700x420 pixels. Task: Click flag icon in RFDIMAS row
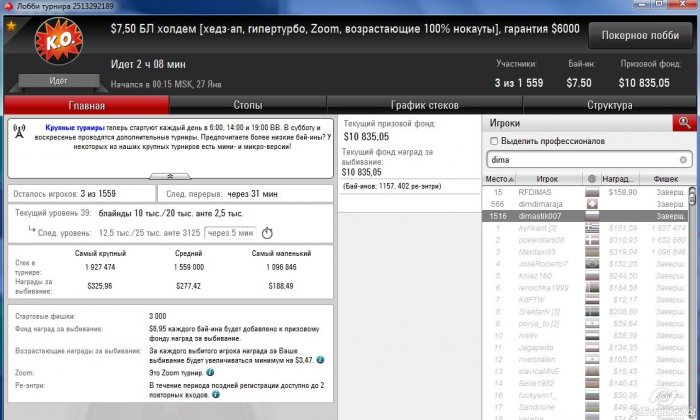592,192
